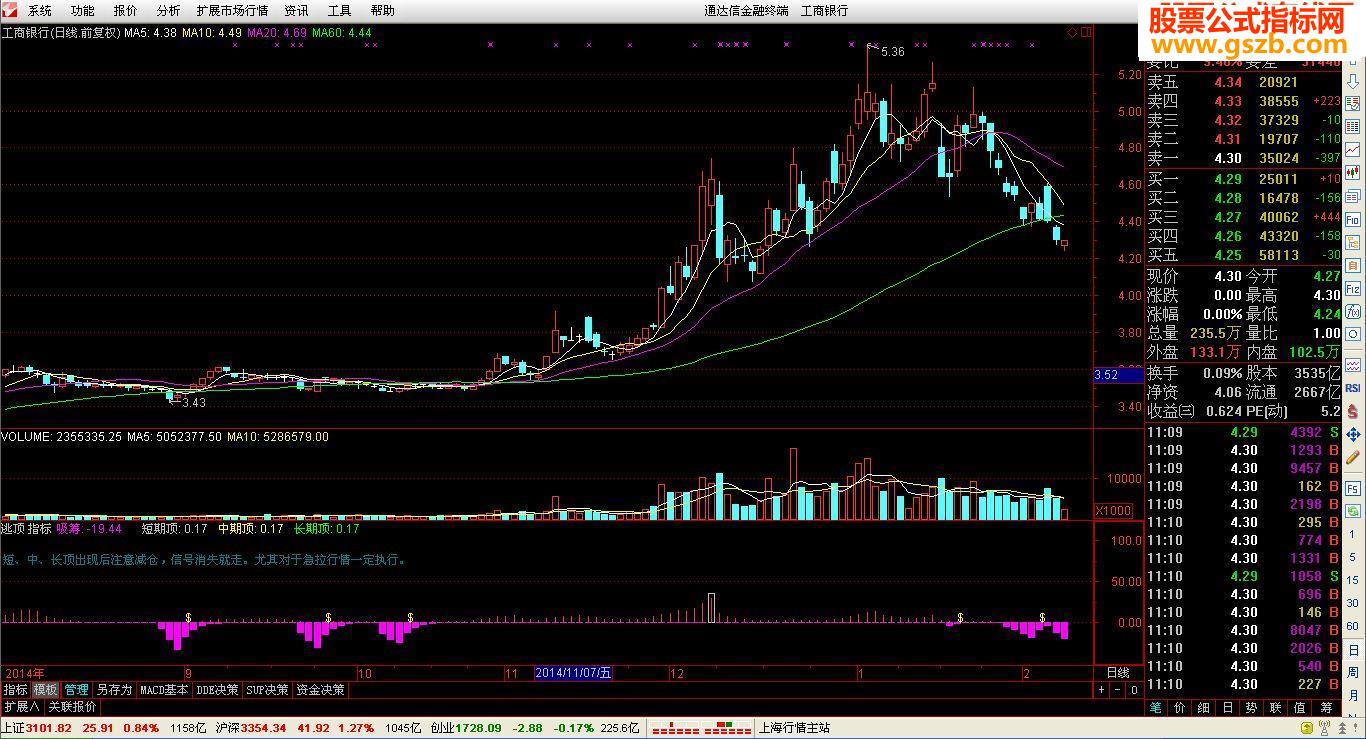Select the pencil drawing tool icon

point(1353,456)
